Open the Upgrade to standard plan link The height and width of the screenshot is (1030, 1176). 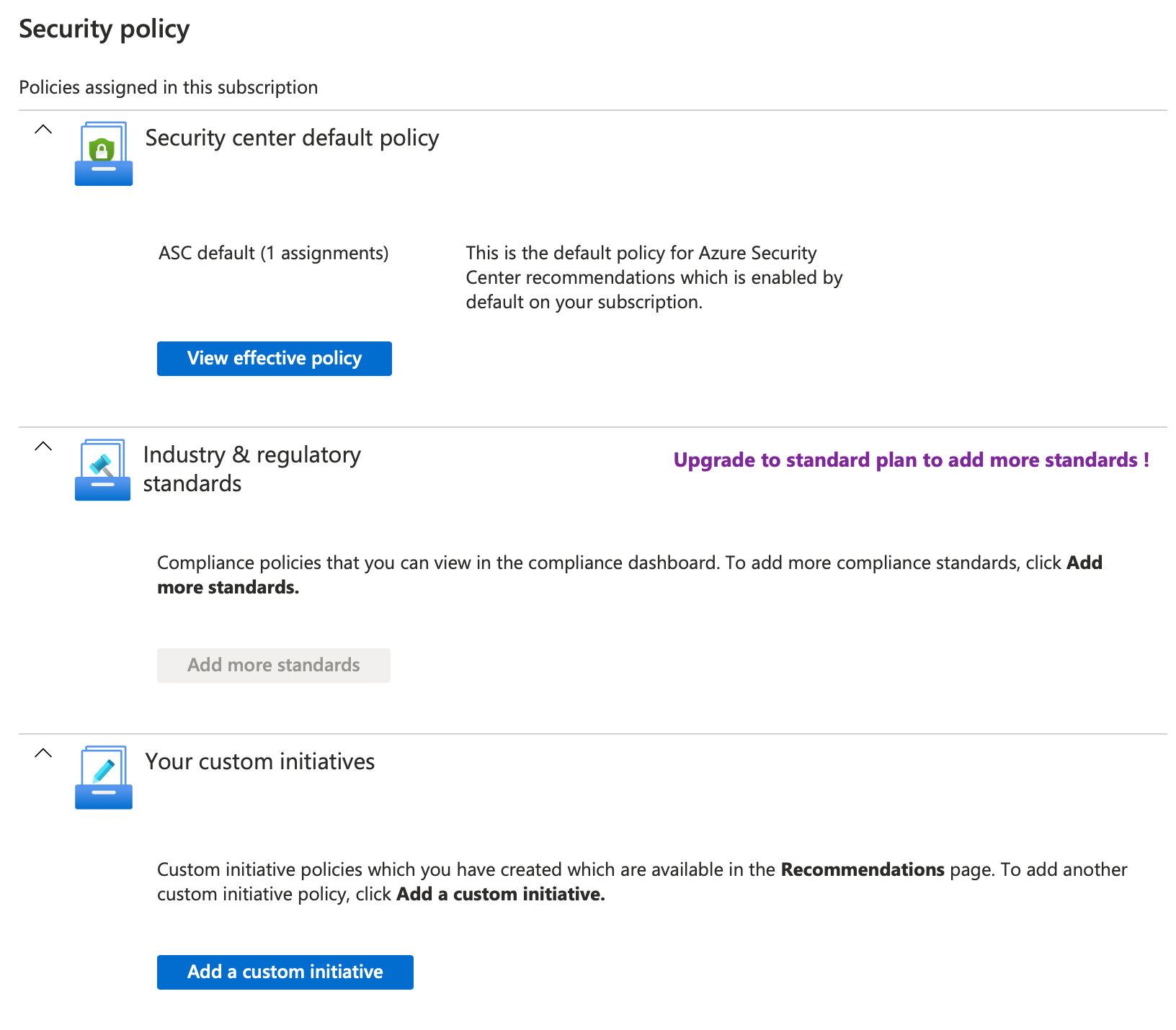(x=911, y=460)
